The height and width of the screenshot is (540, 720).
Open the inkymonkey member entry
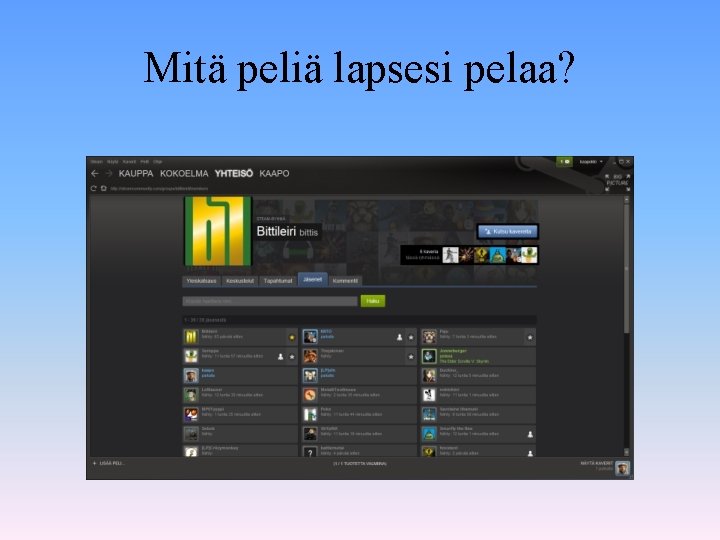tap(240, 450)
